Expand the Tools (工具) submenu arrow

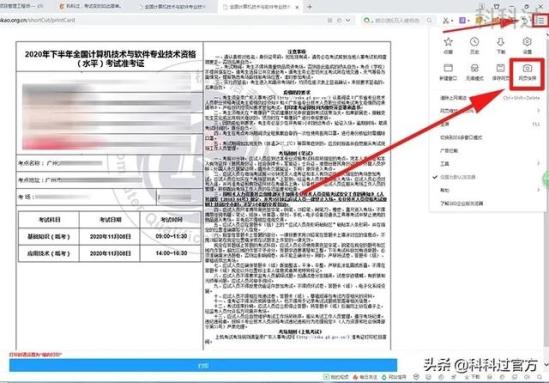click(x=538, y=163)
